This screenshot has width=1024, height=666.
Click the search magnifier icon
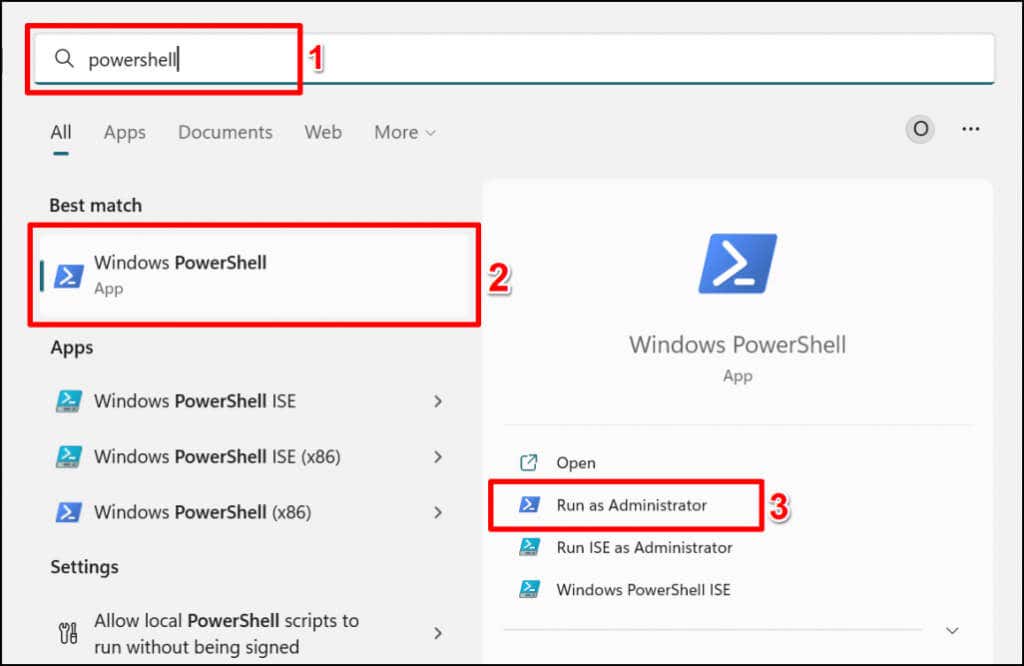(64, 59)
